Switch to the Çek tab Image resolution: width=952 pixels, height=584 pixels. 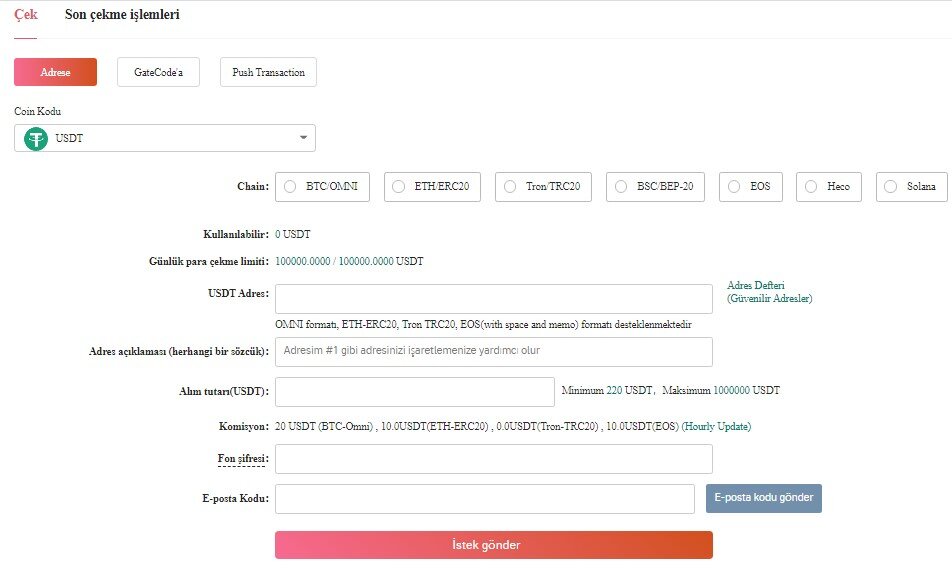click(x=26, y=16)
